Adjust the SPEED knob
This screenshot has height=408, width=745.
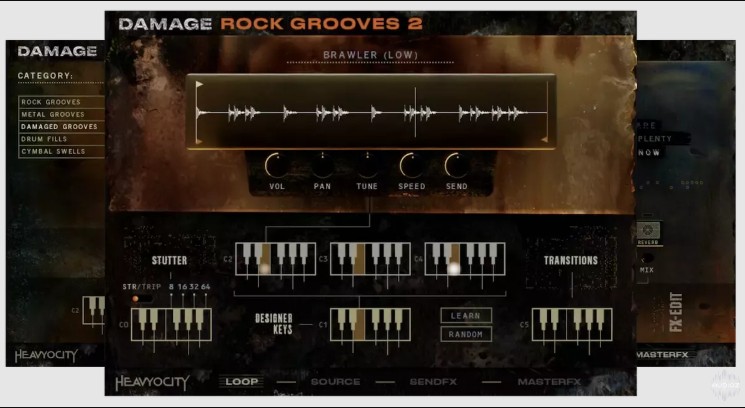click(411, 166)
